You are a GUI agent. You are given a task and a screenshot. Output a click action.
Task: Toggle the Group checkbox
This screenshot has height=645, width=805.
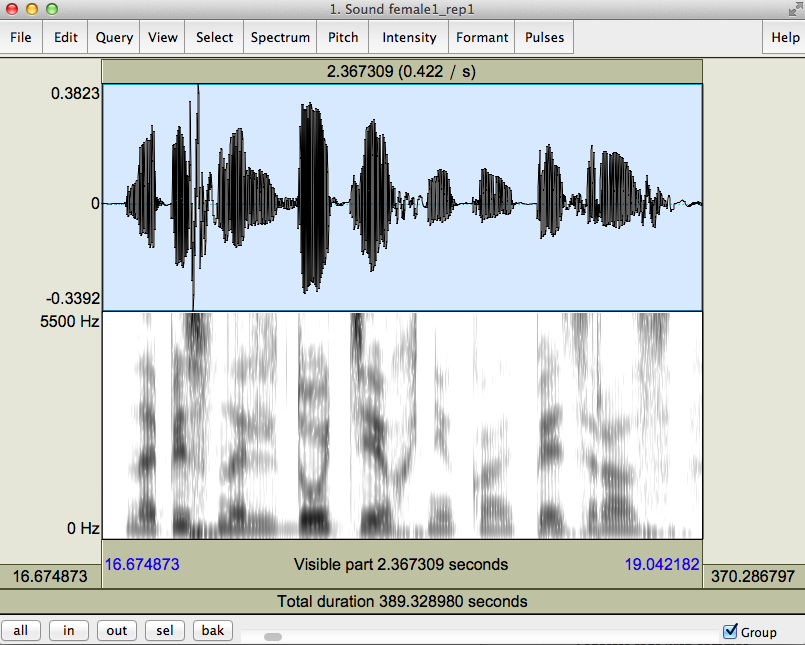[730, 631]
